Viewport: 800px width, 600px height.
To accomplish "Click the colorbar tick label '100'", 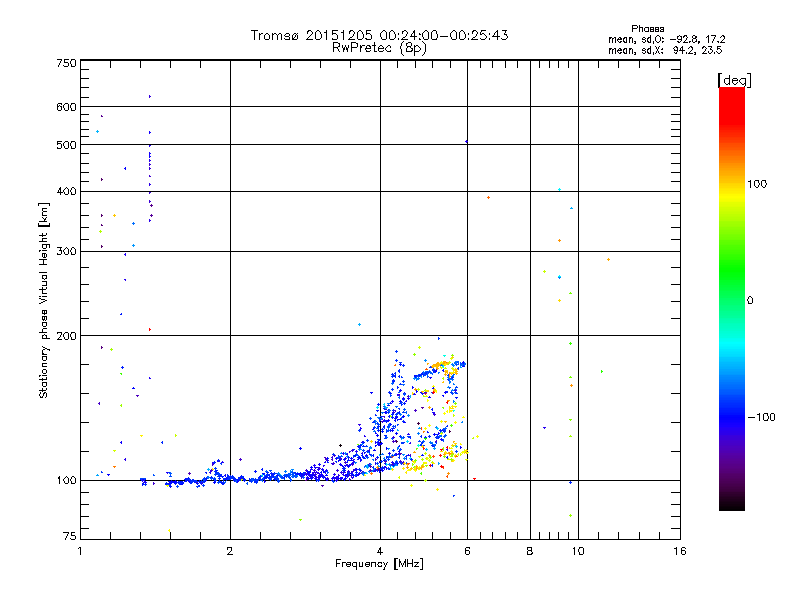I will pos(757,184).
